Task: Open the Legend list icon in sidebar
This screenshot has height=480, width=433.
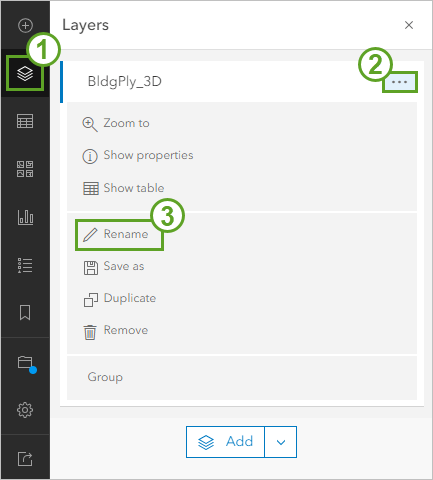Action: (25, 265)
